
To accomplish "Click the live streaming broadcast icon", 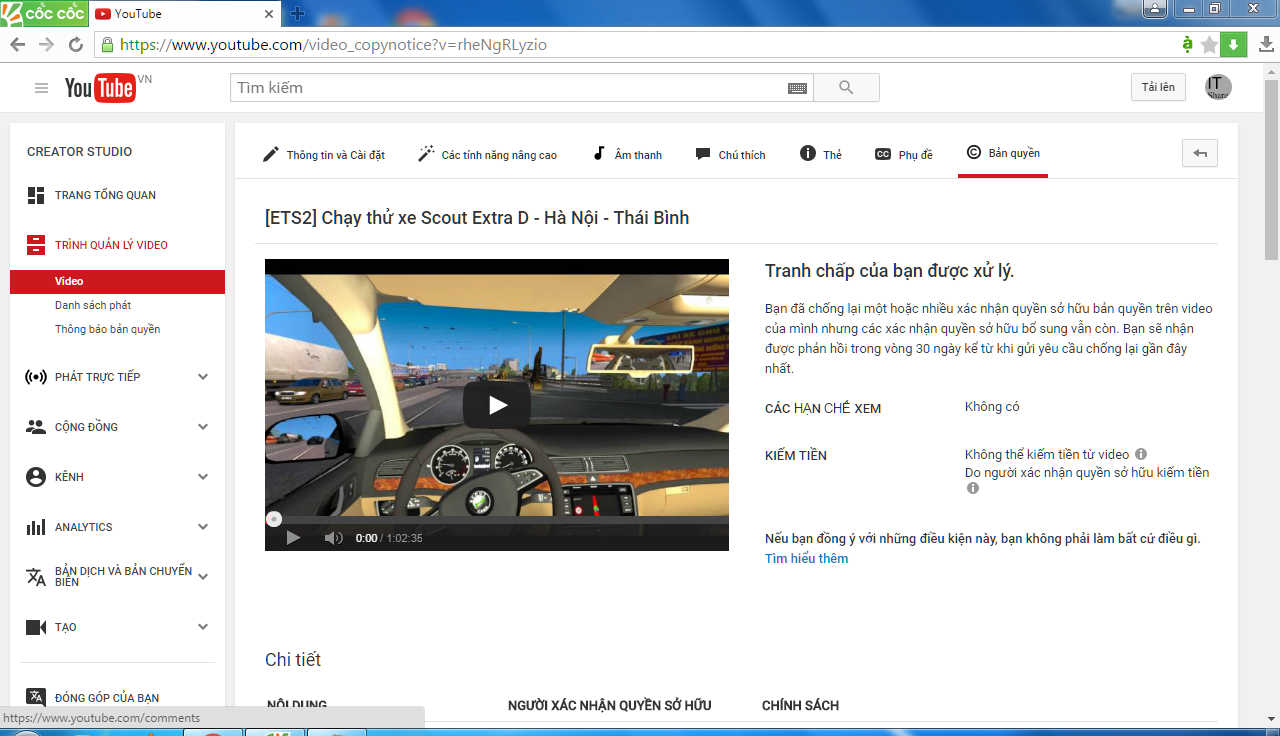I will click(x=36, y=377).
